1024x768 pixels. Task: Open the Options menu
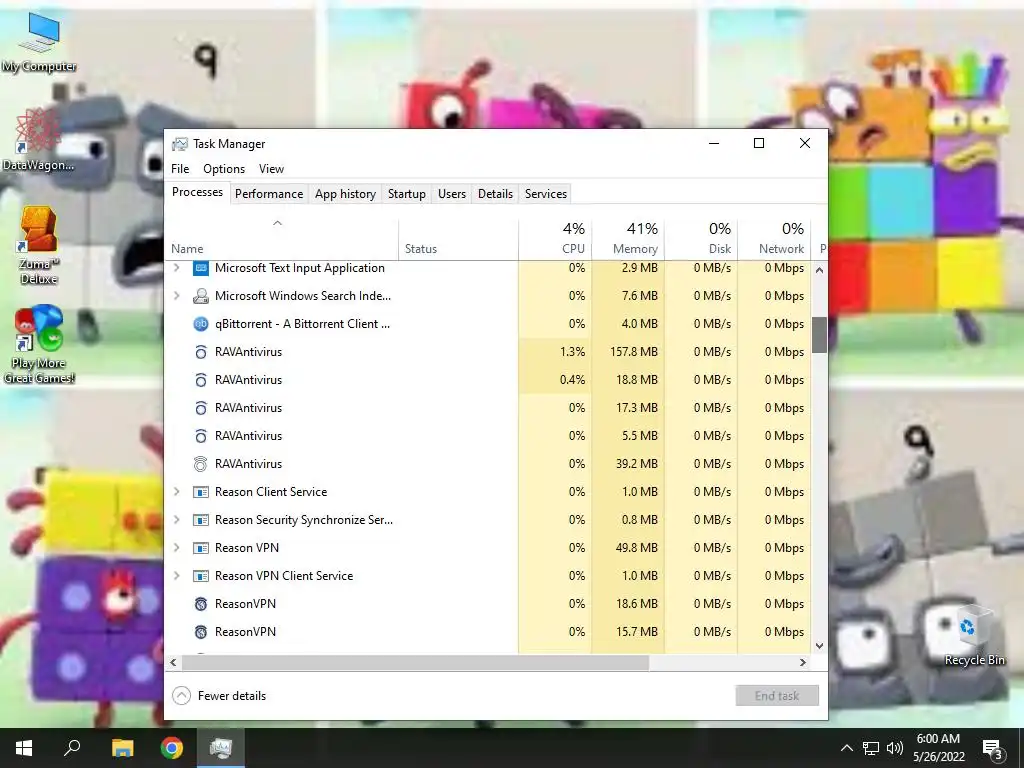[x=224, y=169]
